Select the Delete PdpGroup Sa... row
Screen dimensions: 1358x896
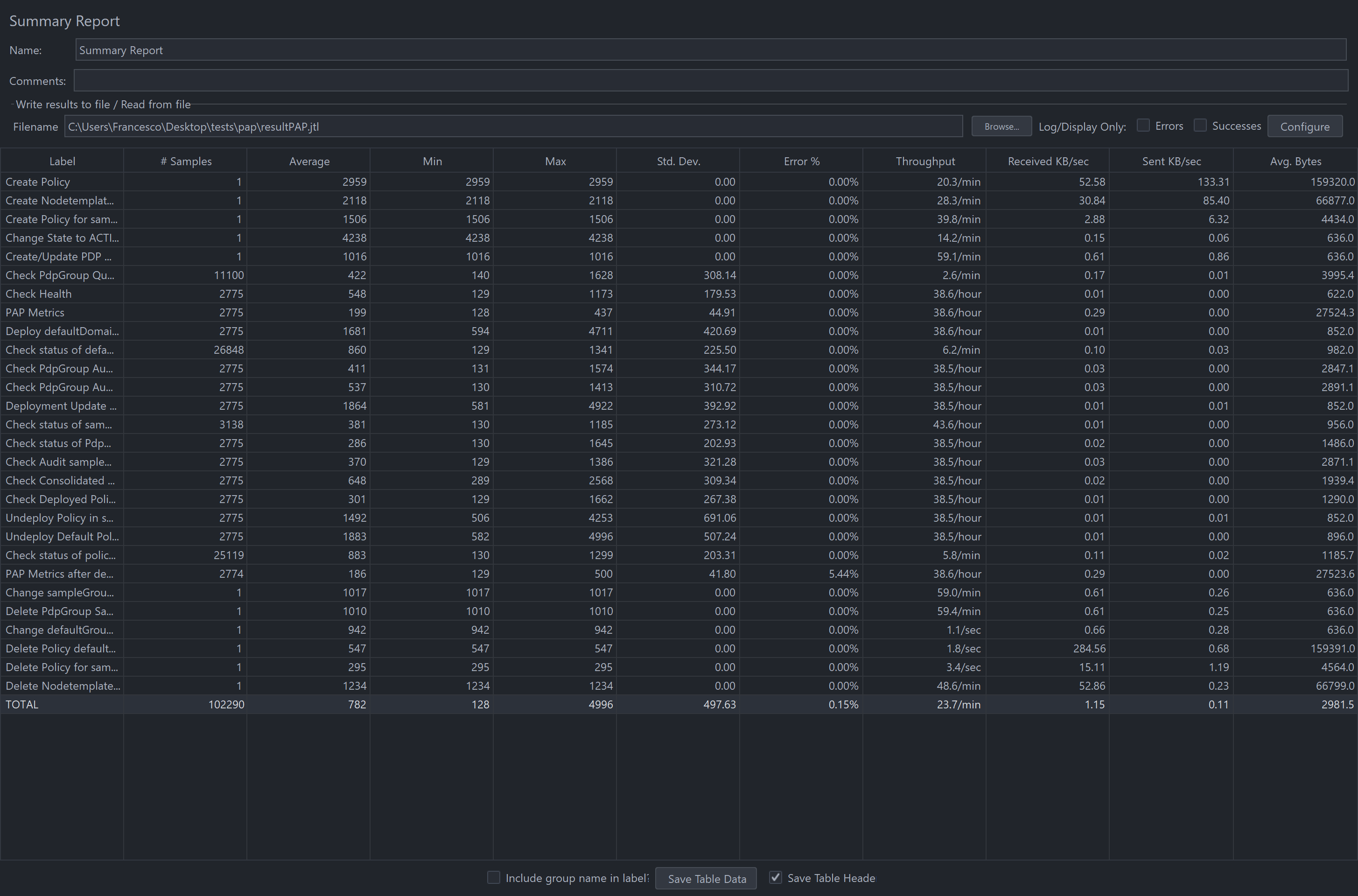click(x=679, y=611)
